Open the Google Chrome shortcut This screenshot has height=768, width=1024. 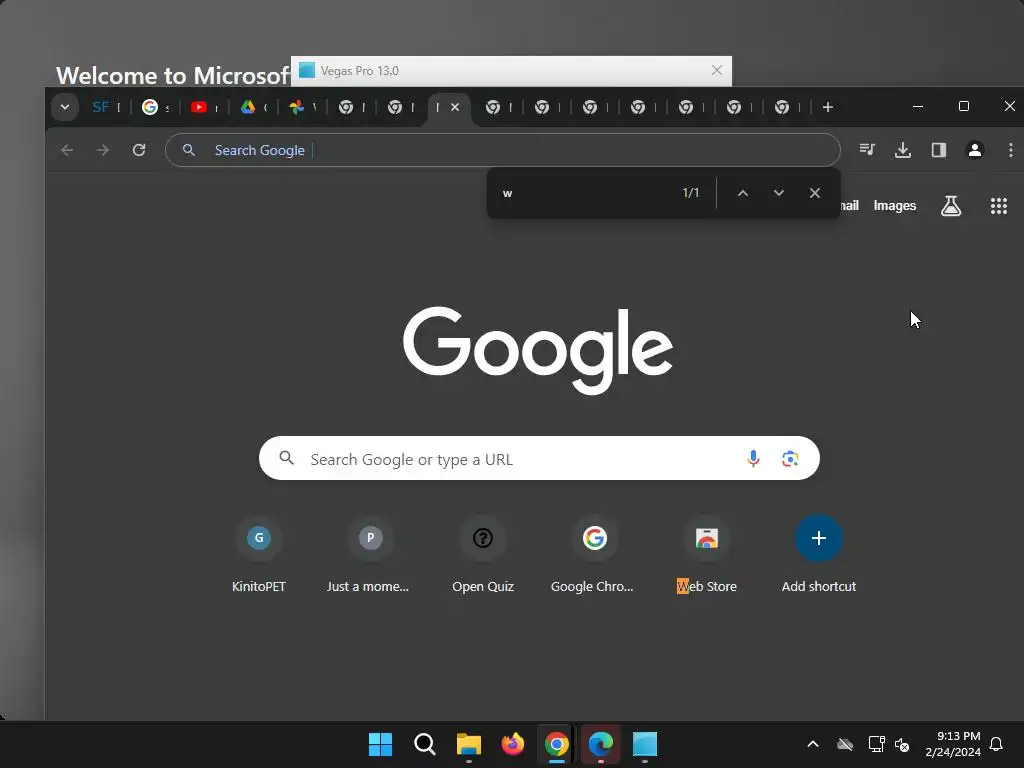click(594, 554)
